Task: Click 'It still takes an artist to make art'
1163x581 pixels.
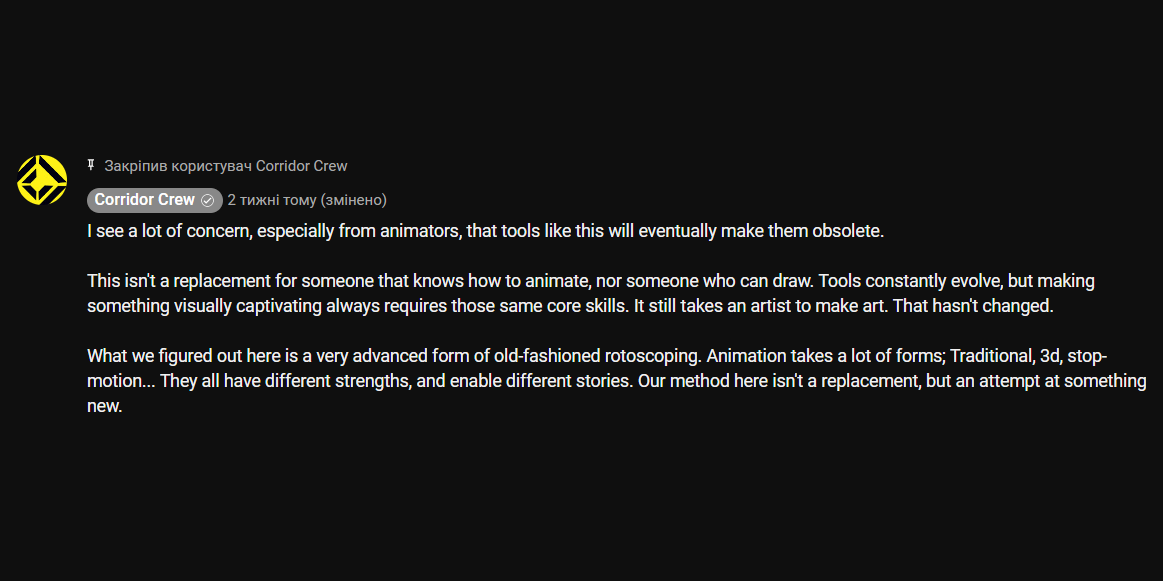Action: tap(760, 306)
